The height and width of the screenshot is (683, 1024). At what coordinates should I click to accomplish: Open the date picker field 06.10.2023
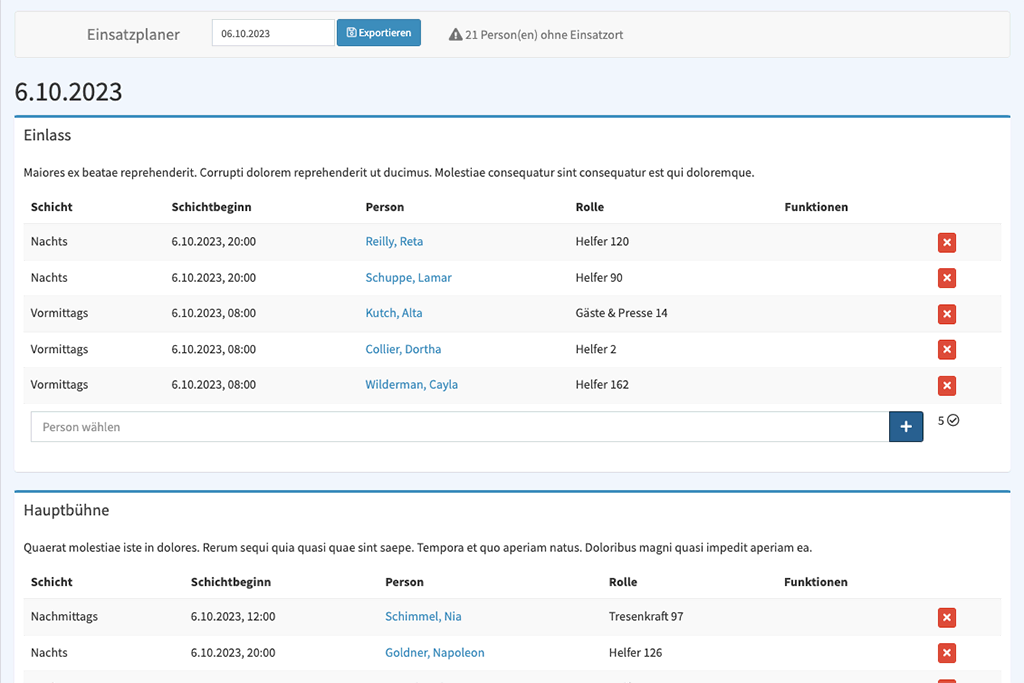coord(272,33)
